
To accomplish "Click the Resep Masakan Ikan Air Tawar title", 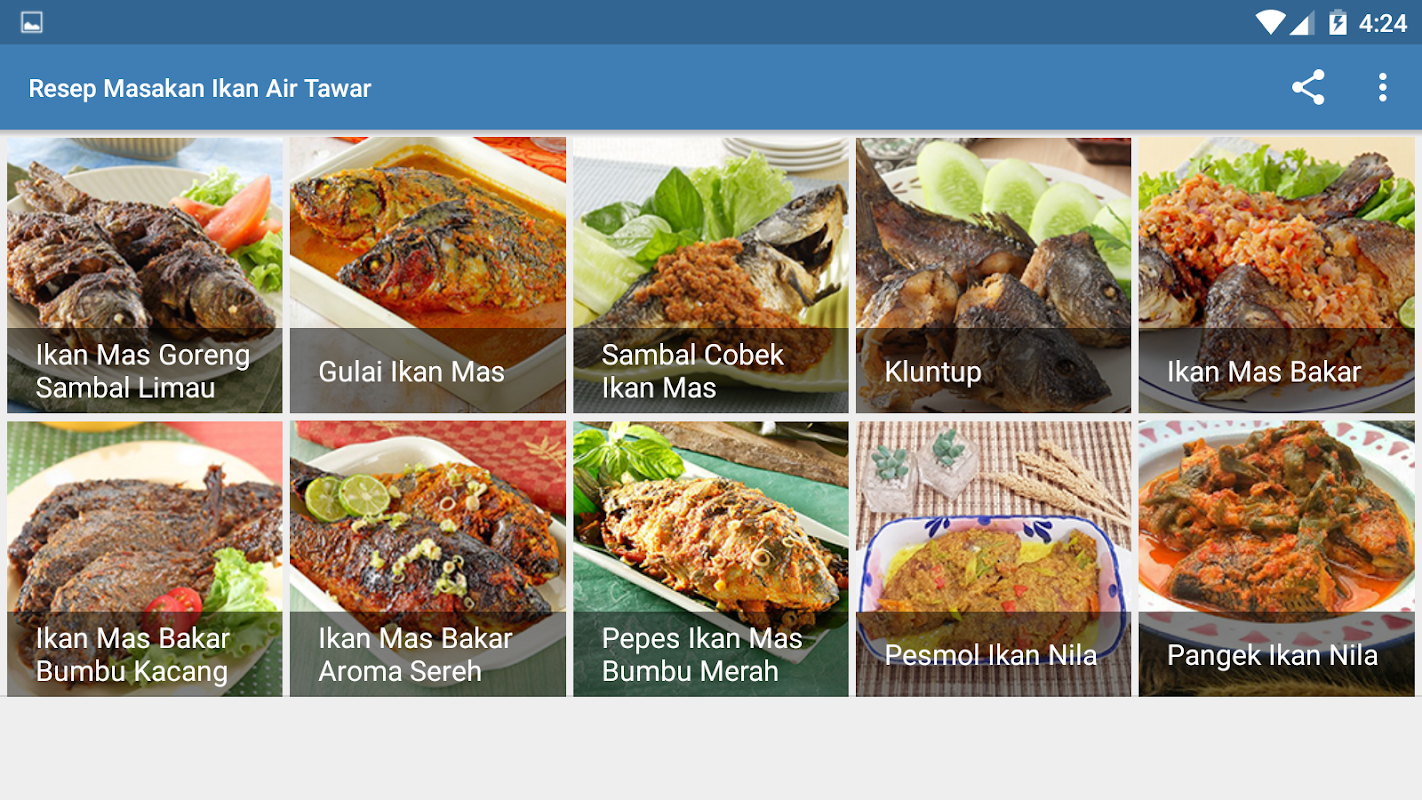I will (200, 89).
